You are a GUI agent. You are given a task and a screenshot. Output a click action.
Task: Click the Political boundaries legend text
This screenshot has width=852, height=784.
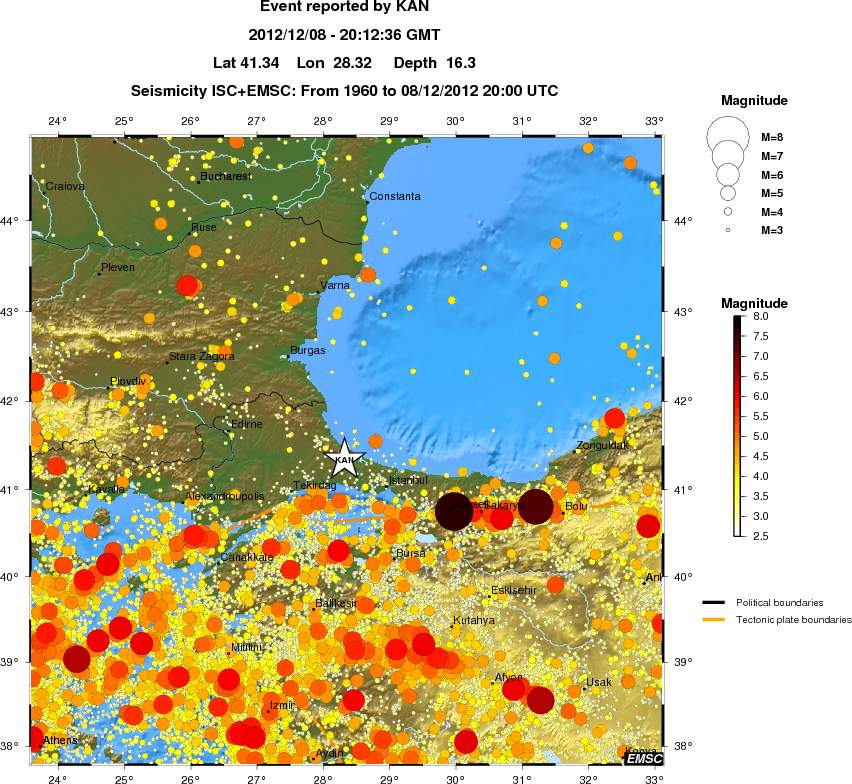780,603
